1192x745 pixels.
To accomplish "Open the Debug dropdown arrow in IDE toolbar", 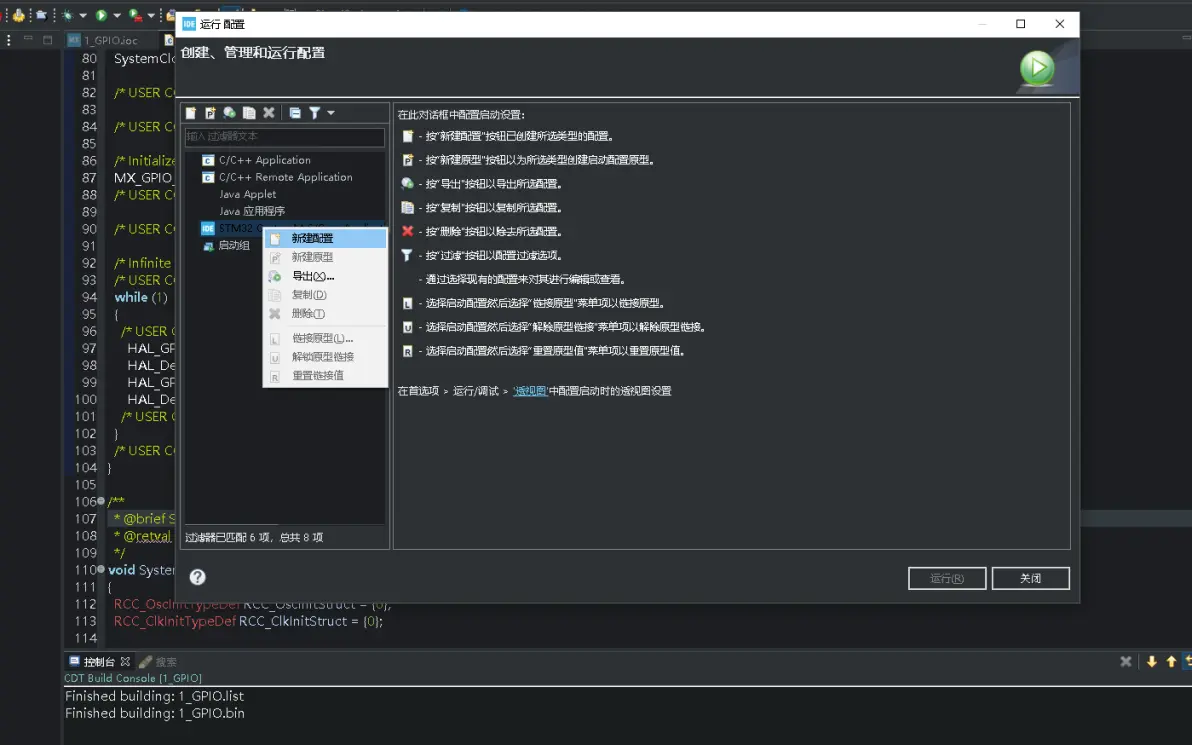I will [x=83, y=15].
